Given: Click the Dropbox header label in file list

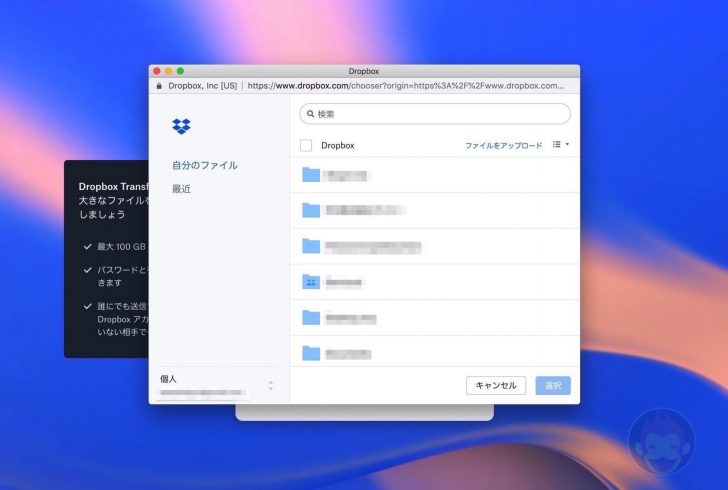Looking at the screenshot, I should (x=338, y=145).
